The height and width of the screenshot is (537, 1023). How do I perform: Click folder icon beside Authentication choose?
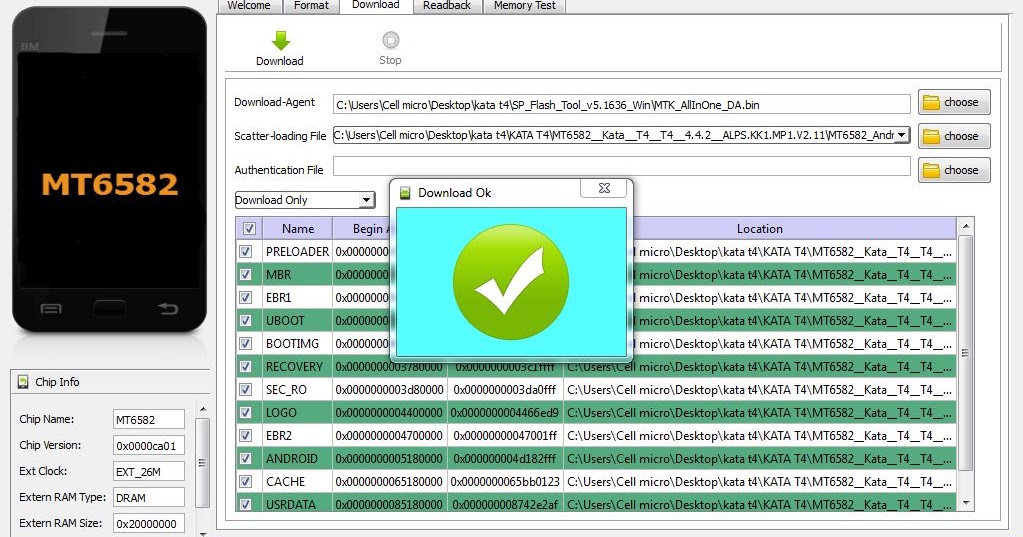point(931,170)
